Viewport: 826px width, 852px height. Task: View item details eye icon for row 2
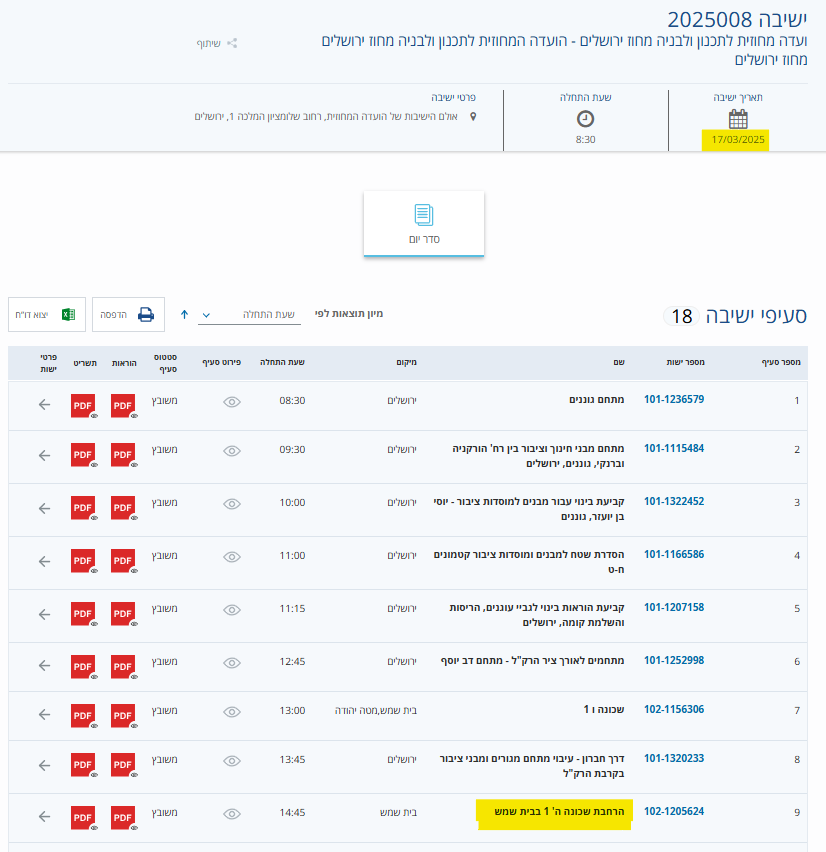point(232,451)
